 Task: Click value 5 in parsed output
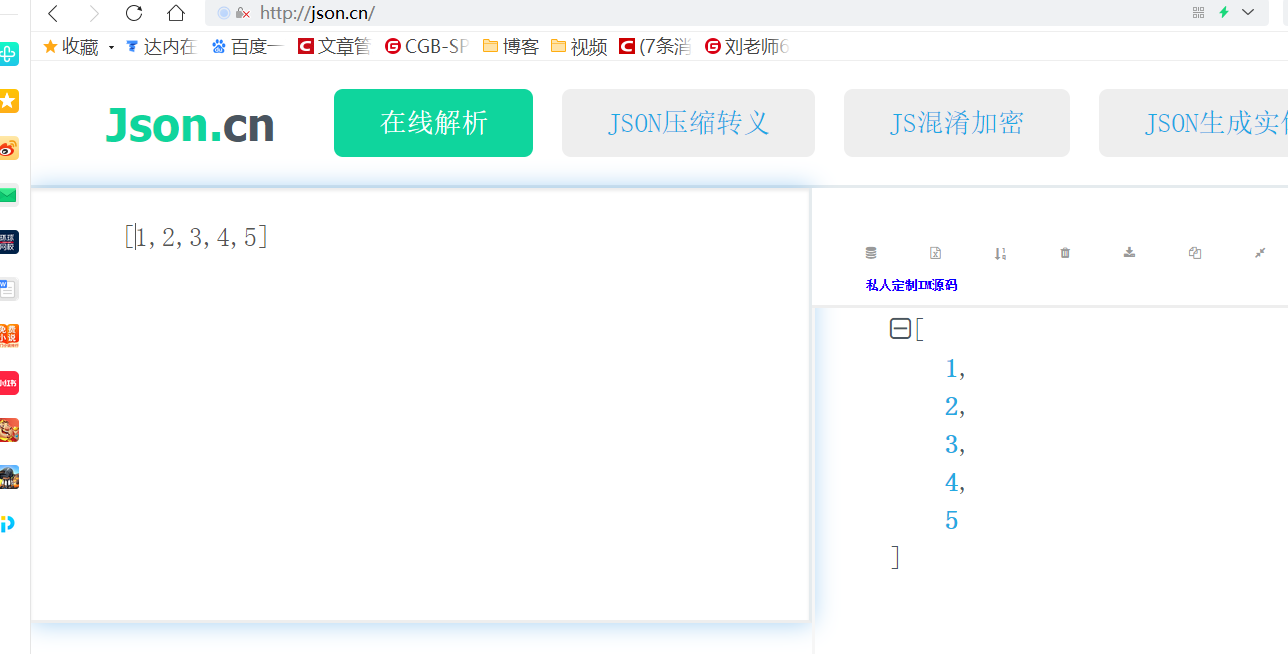coord(951,520)
